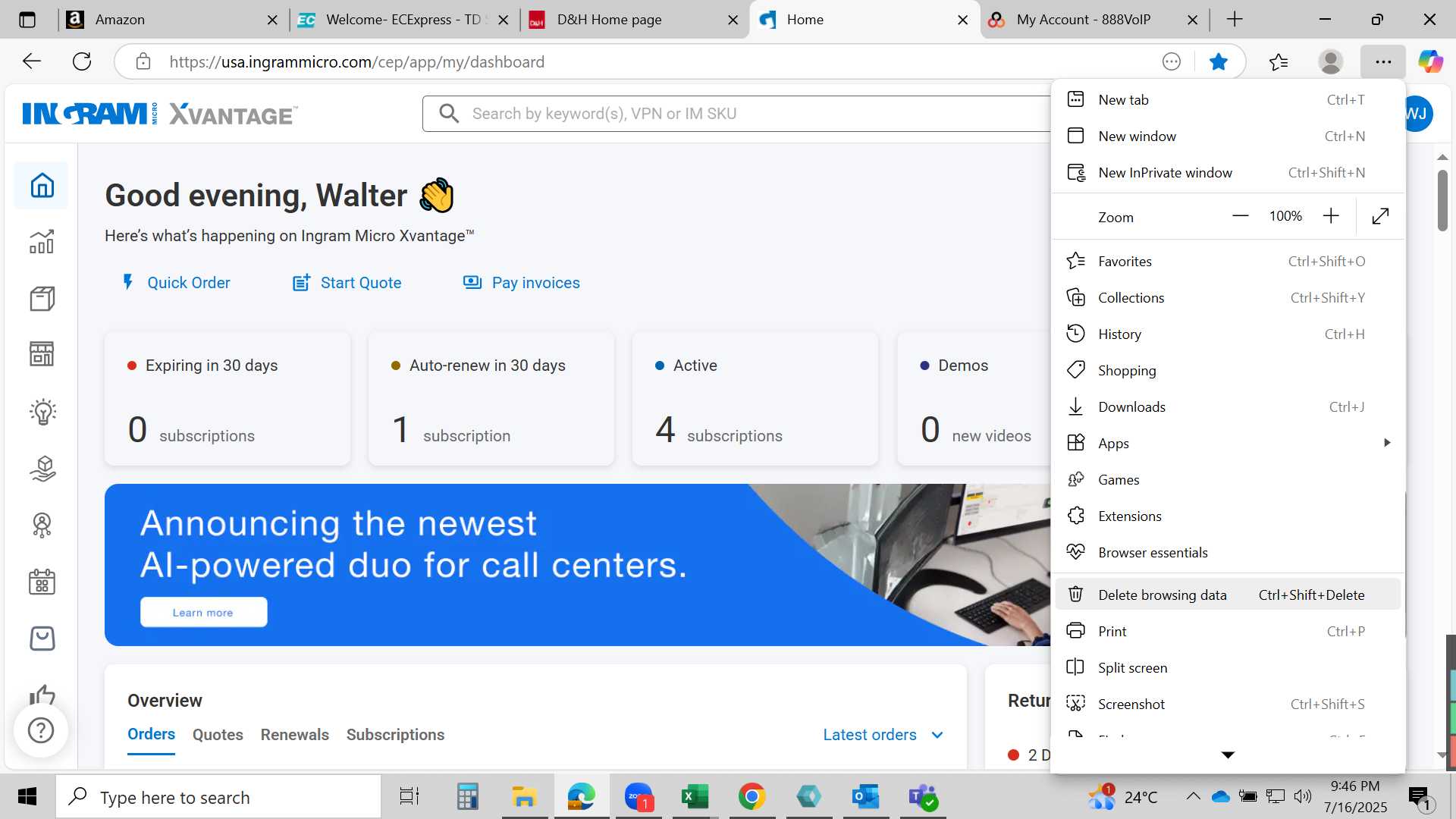The height and width of the screenshot is (819, 1456).
Task: Open the shopping bag icon in sidebar
Action: click(x=42, y=639)
